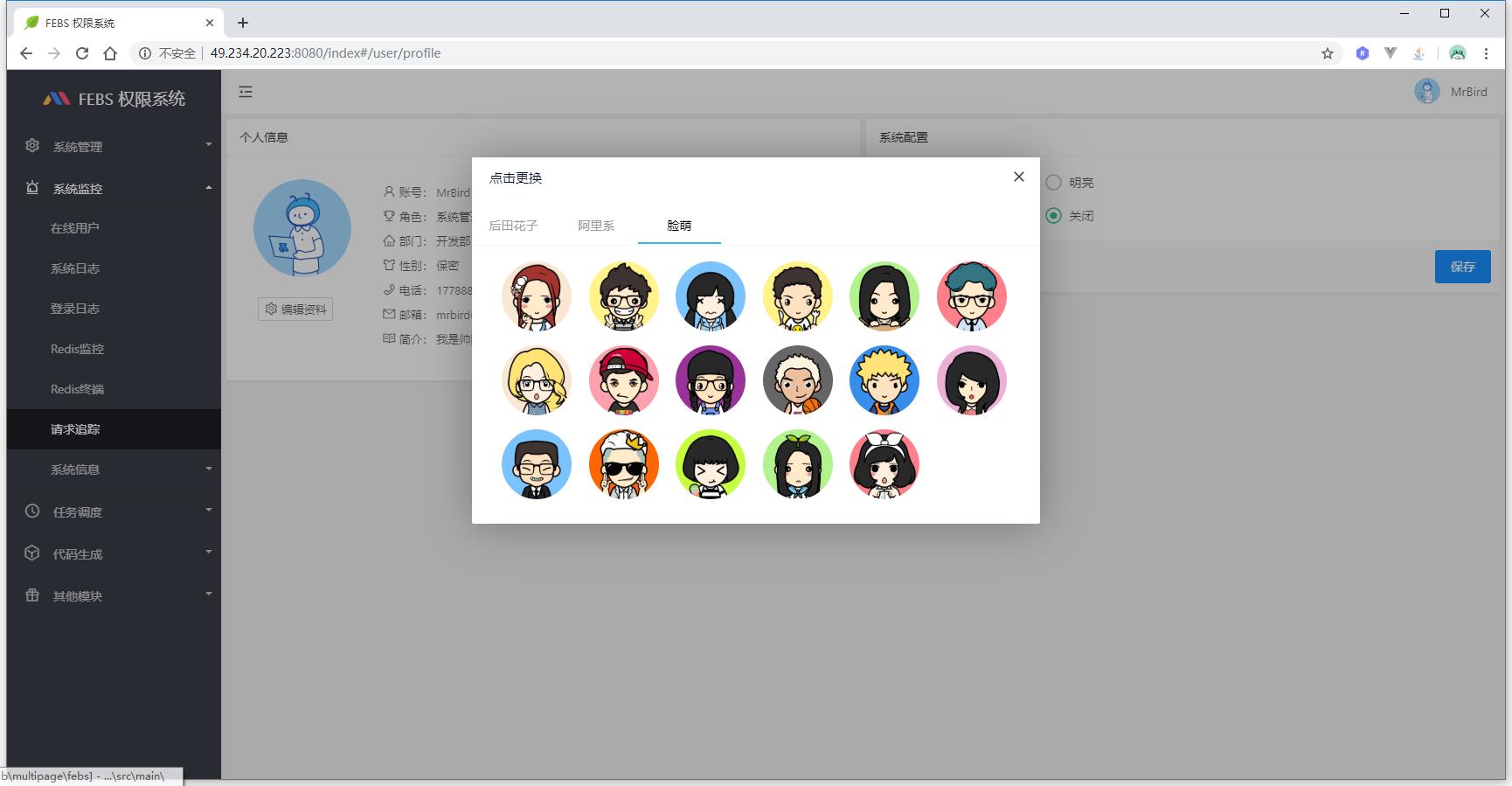This screenshot has width=1512, height=786.
Task: Pick the basketball player avatar on grey background
Action: pos(797,380)
